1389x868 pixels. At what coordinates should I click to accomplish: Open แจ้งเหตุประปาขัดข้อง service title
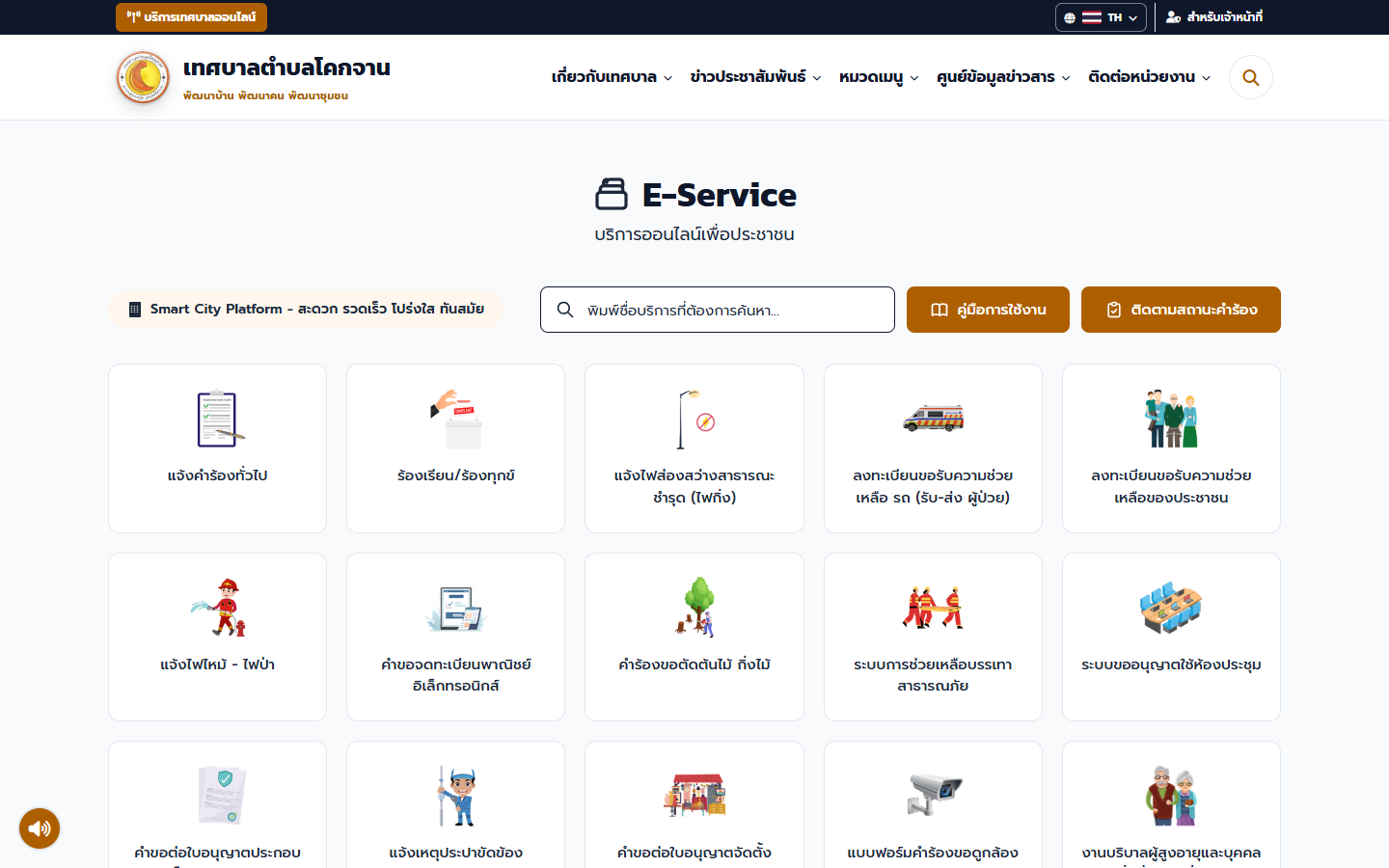pyautogui.click(x=455, y=853)
